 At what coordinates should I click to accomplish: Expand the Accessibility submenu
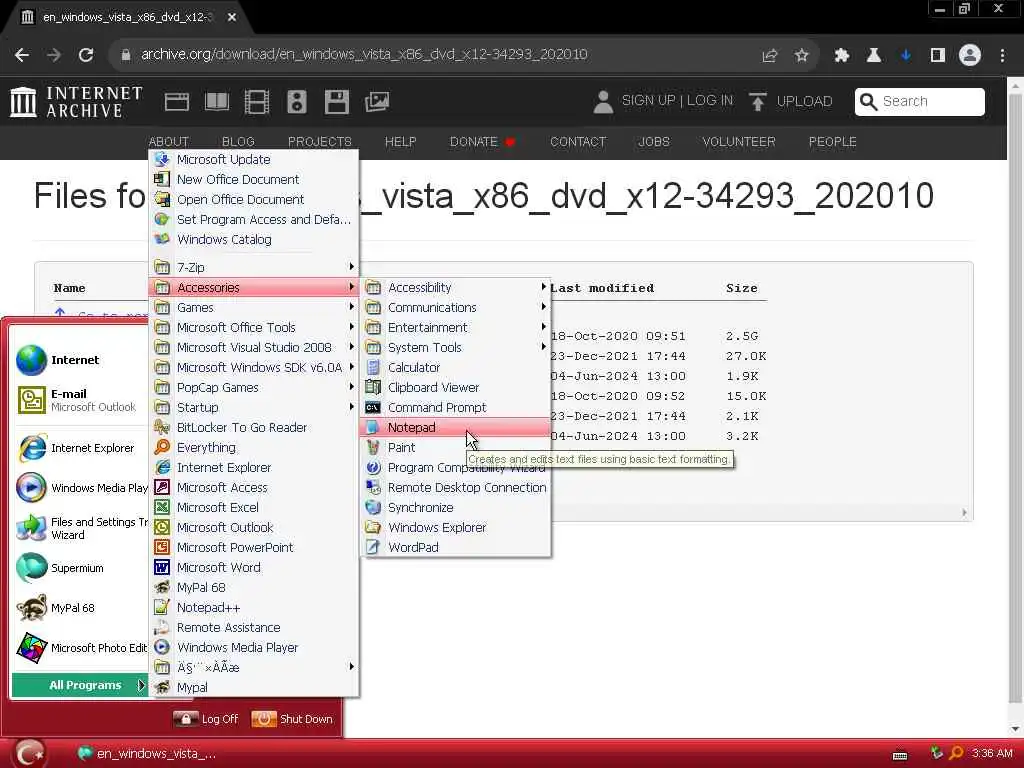coord(455,287)
